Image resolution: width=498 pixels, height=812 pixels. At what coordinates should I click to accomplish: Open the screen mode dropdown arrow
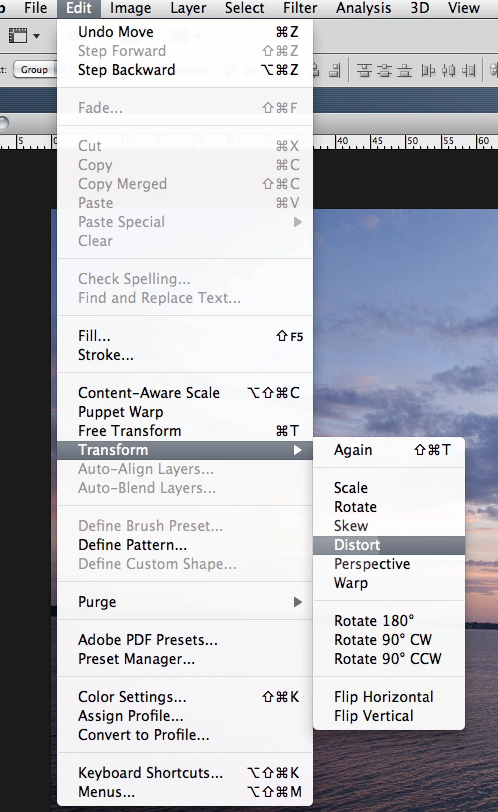click(37, 36)
